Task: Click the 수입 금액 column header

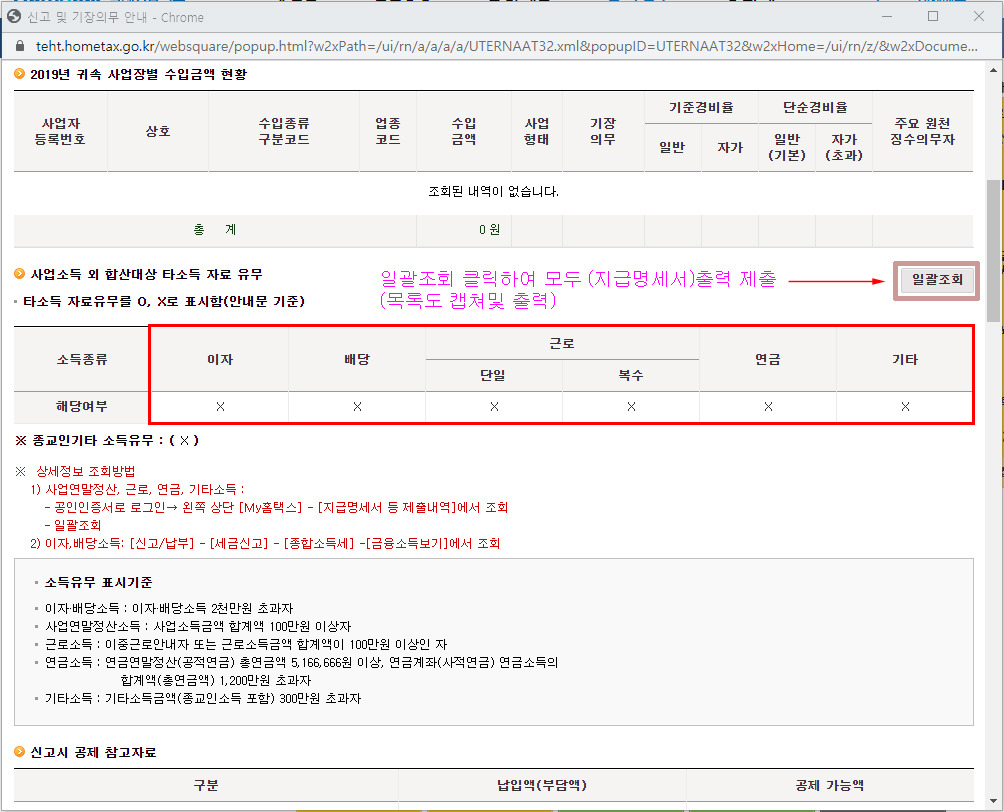Action: [464, 131]
